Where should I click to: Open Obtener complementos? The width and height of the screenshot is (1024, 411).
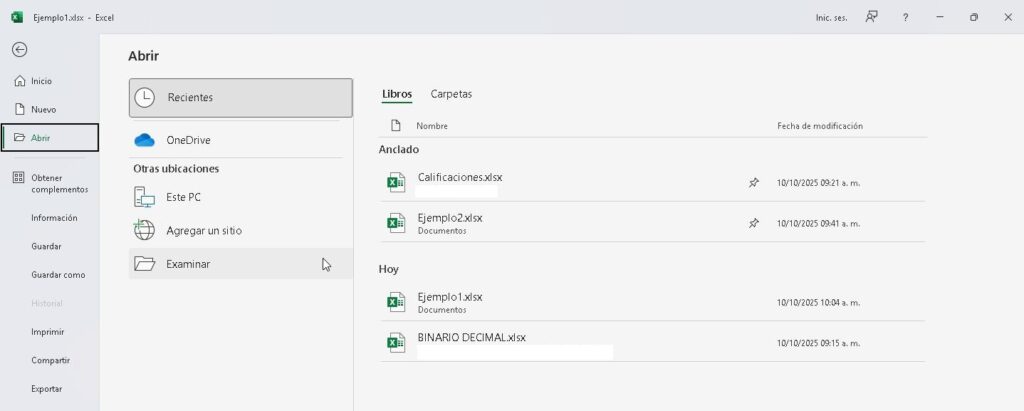pyautogui.click(x=50, y=184)
